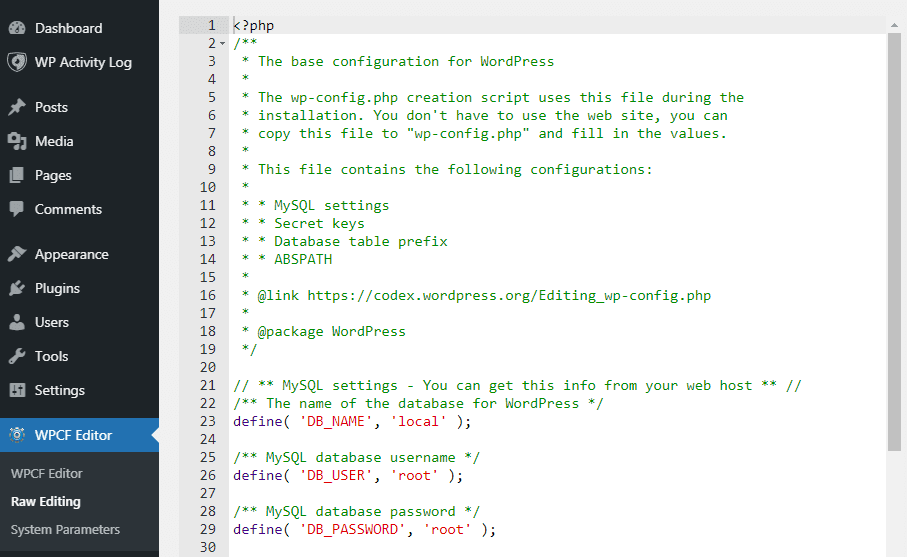Select the Raw Editing submenu link
907x557 pixels.
[46, 501]
